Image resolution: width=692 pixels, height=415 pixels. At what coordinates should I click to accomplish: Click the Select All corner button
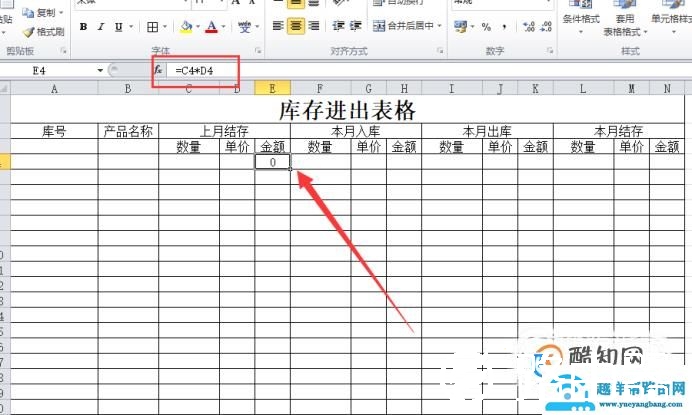pos(4,89)
